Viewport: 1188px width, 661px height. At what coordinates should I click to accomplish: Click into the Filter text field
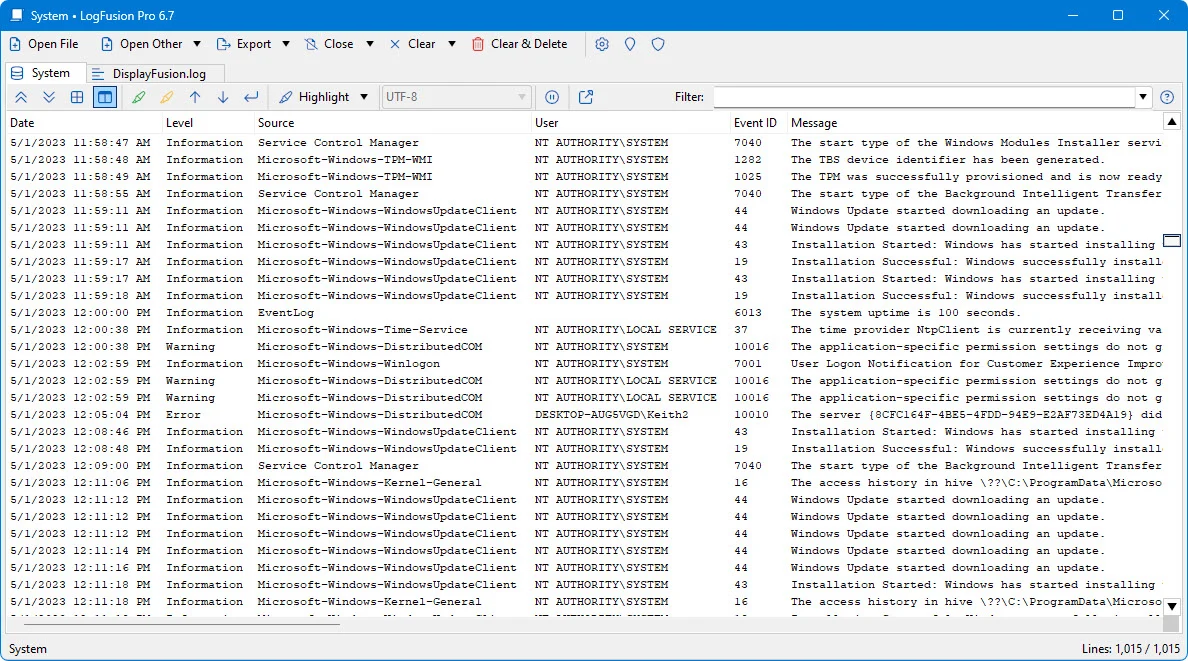tap(924, 97)
